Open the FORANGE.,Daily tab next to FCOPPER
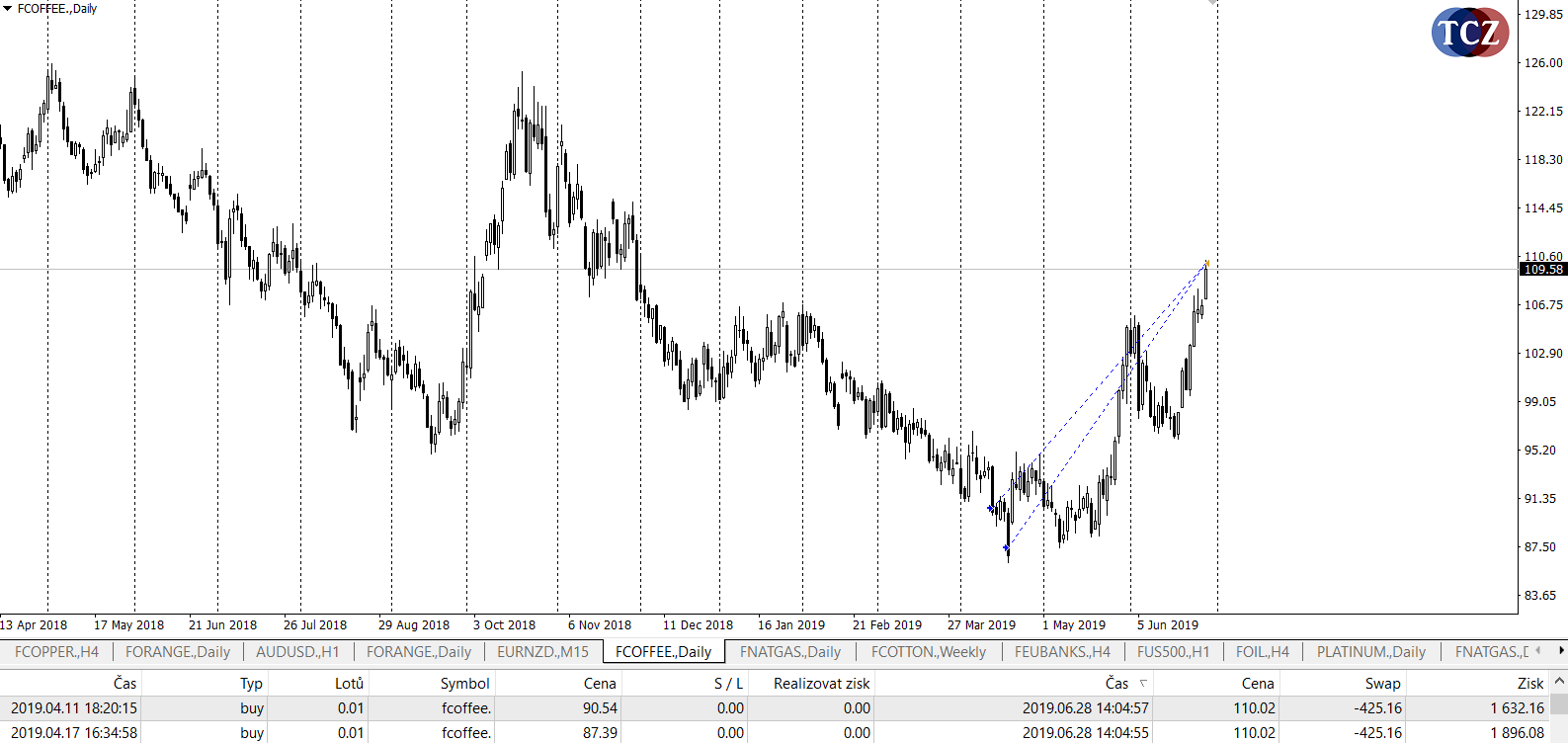The width and height of the screenshot is (1568, 743). point(177,652)
